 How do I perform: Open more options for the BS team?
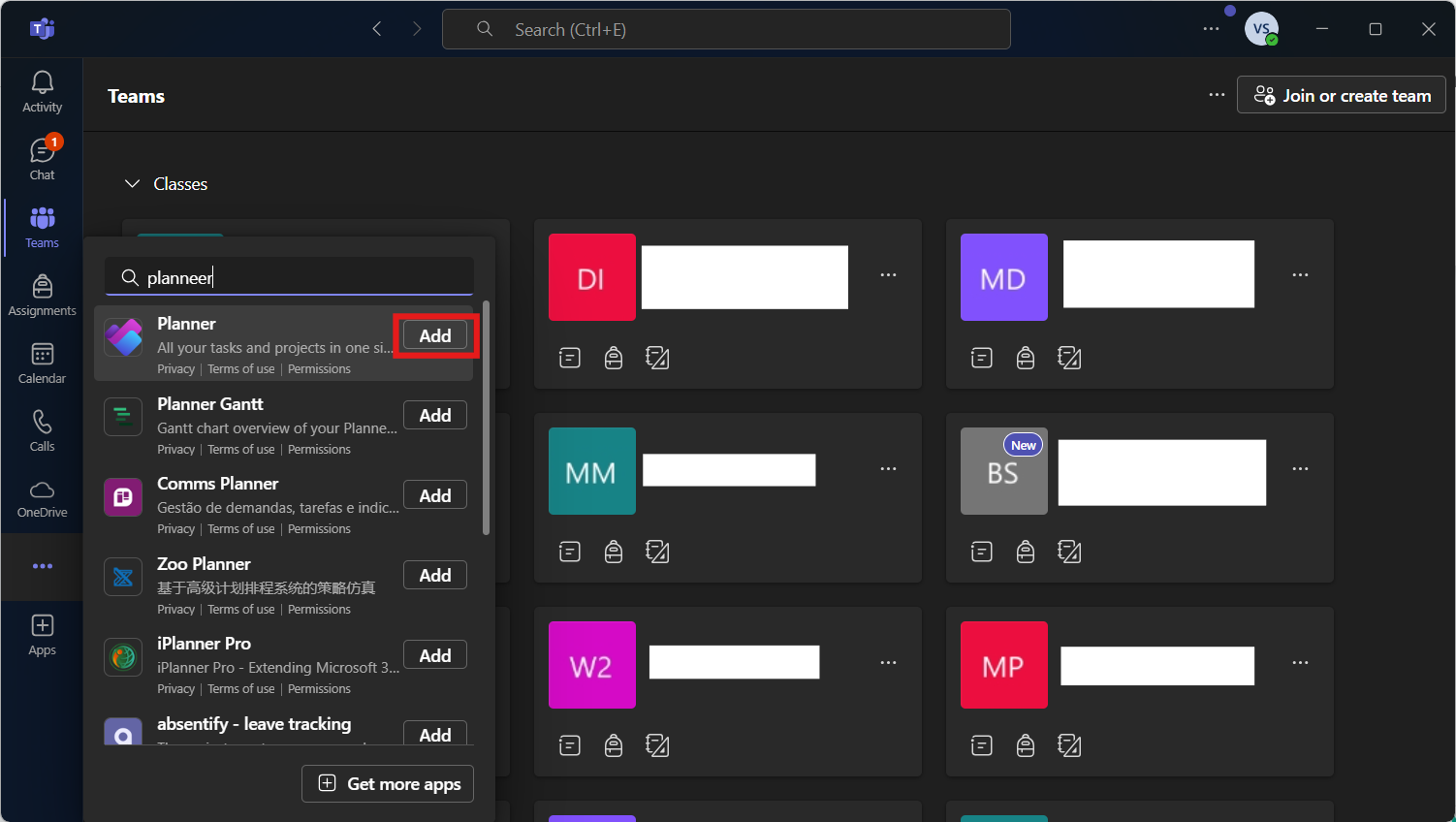coord(1300,468)
